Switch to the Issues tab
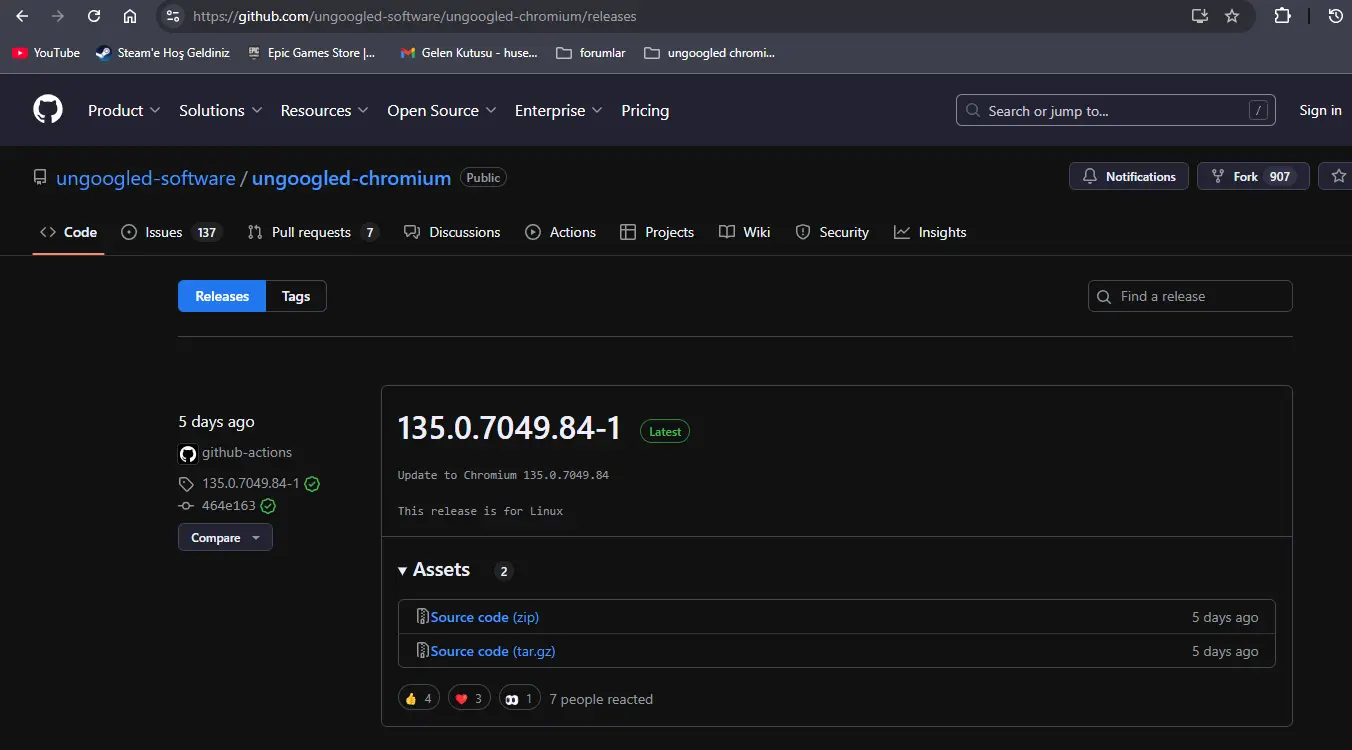Screen dimensions: 1352x750 pyautogui.click(x=170, y=232)
